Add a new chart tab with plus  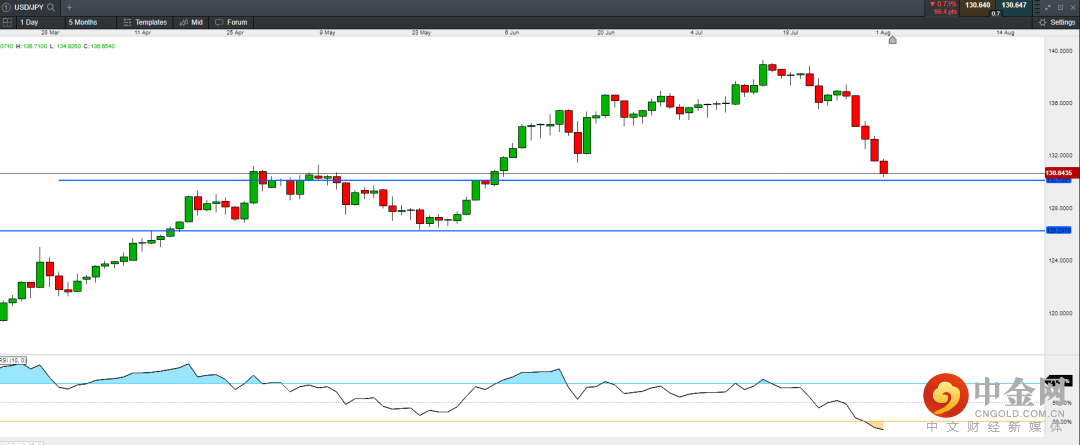69,6
